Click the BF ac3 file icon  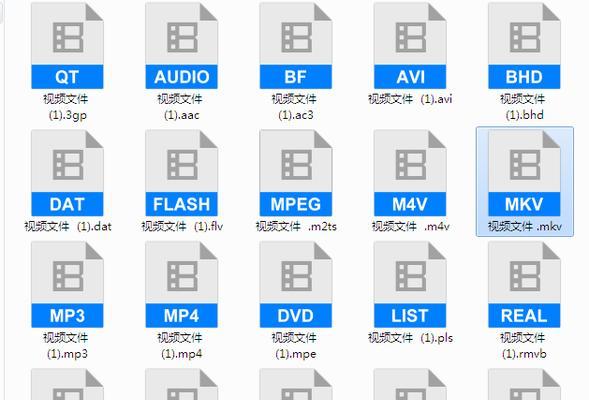coord(296,46)
